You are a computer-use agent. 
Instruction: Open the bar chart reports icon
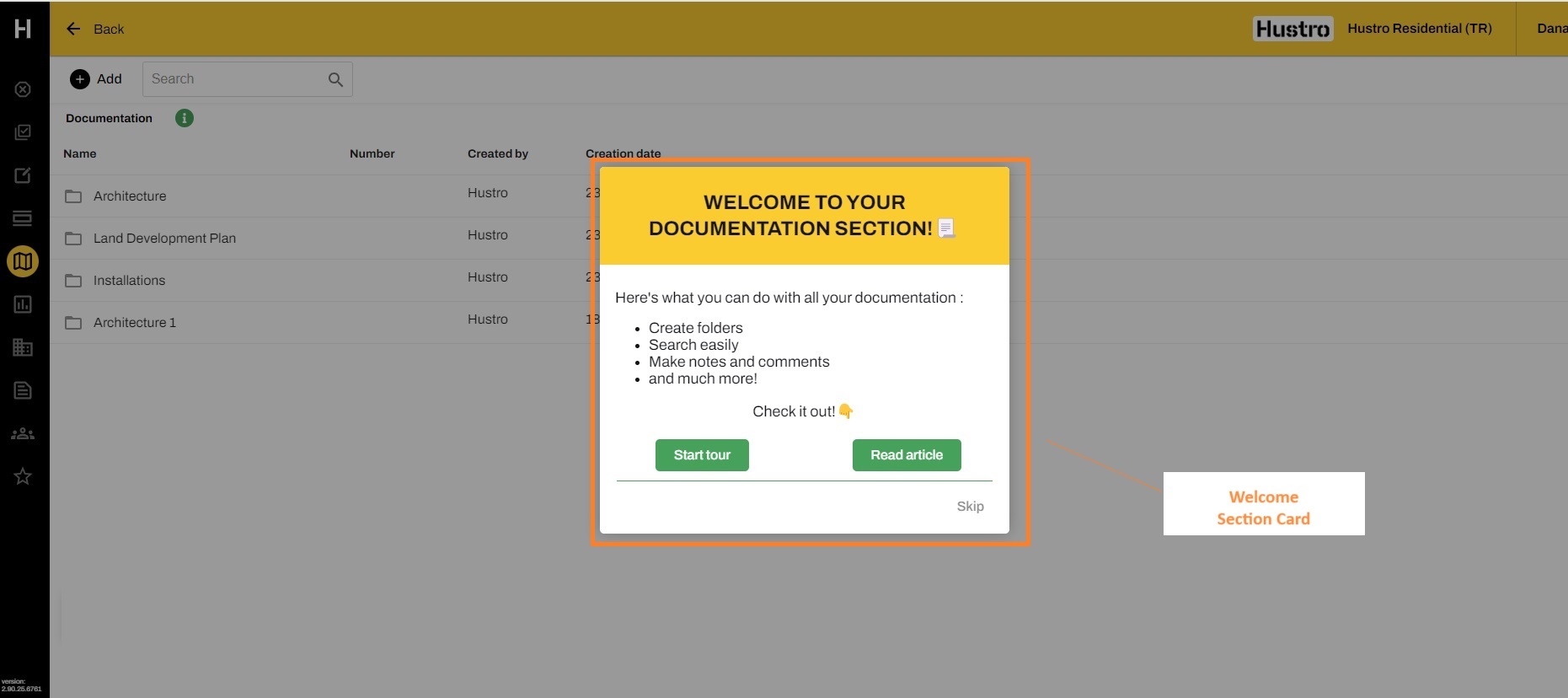coord(23,304)
